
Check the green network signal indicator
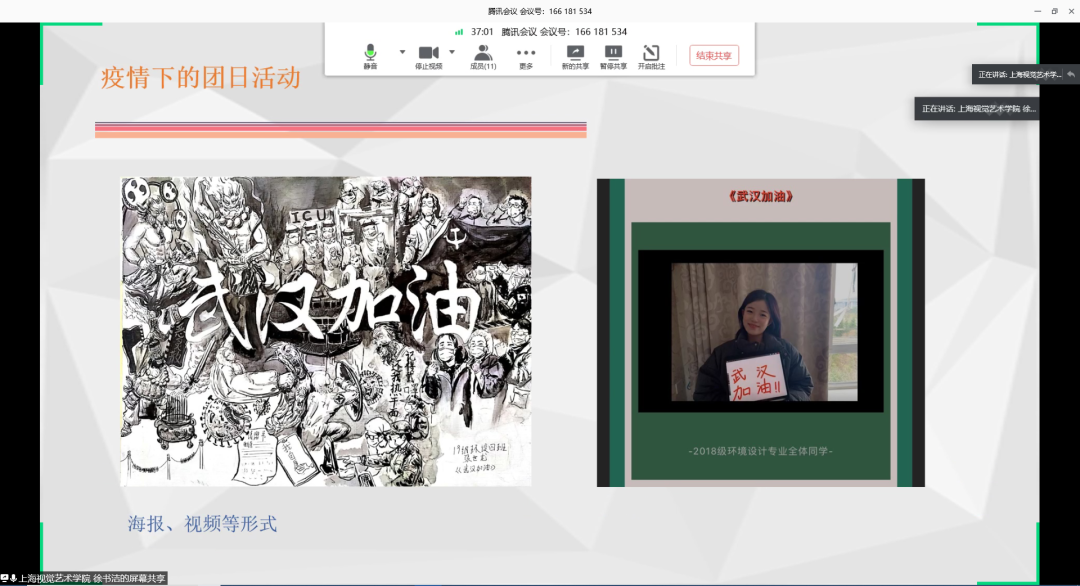click(x=459, y=32)
